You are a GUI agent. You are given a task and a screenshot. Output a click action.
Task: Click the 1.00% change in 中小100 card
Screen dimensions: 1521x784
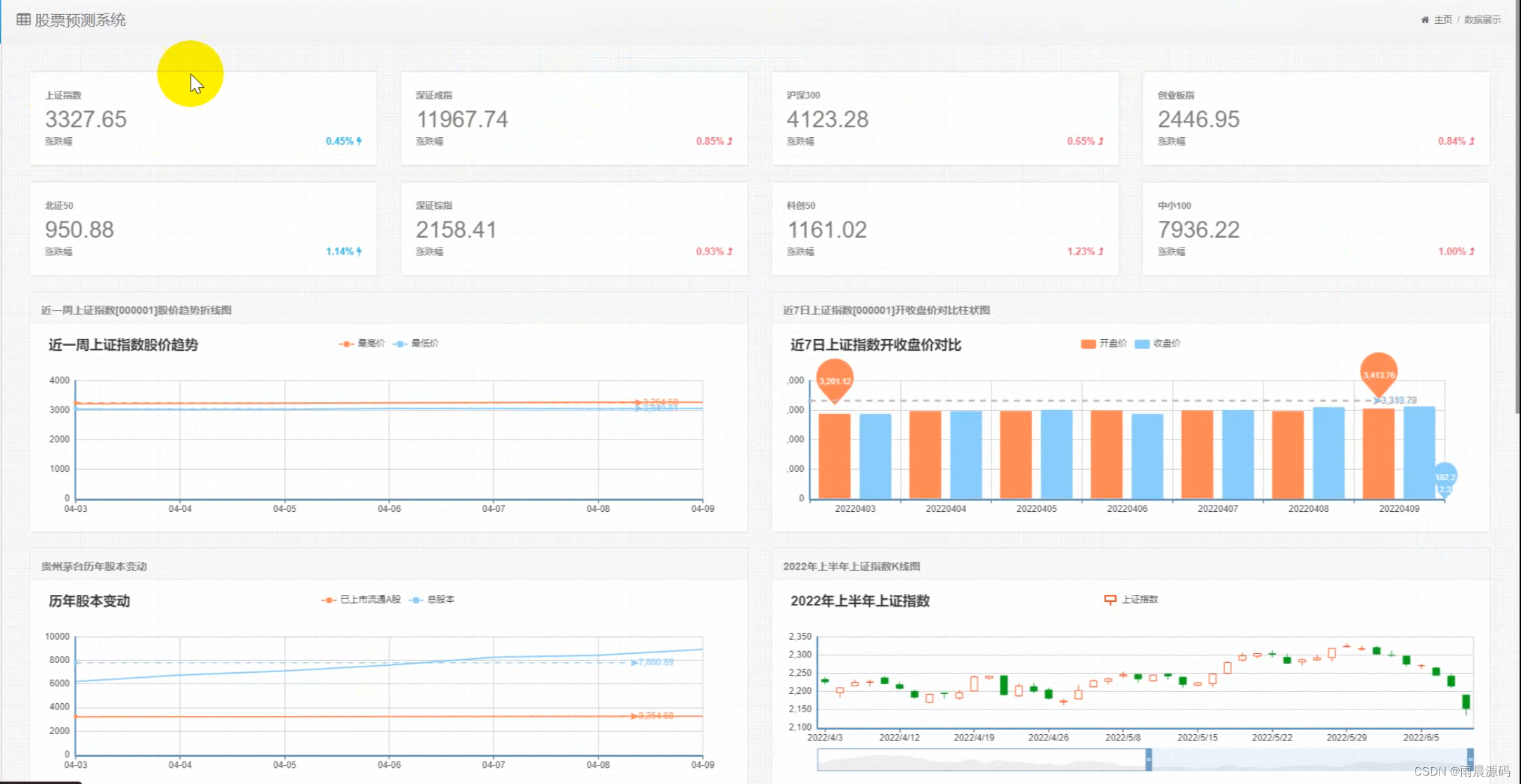coord(1452,252)
